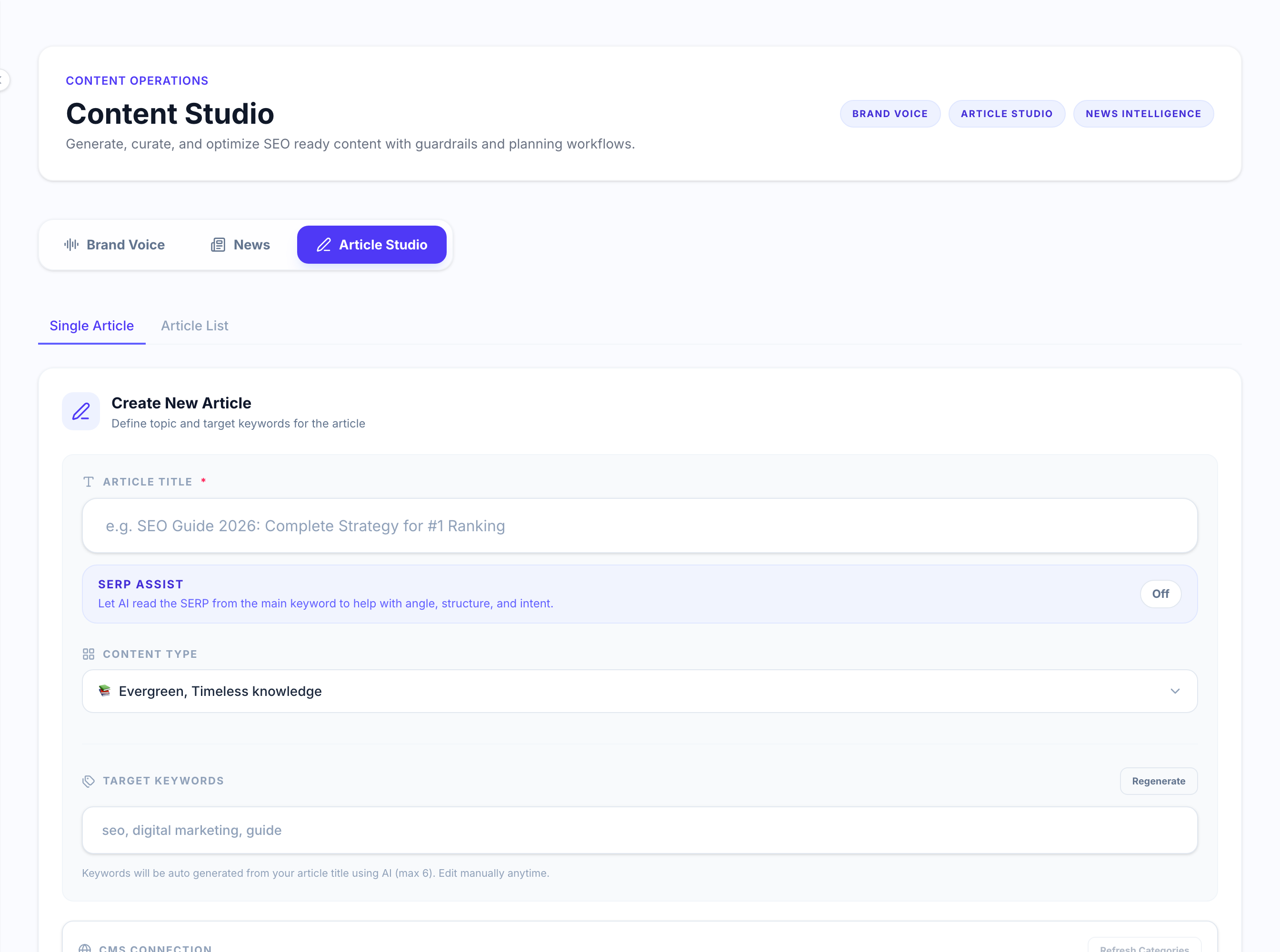
Task: Click the Regenerate keywords button
Action: point(1159,781)
